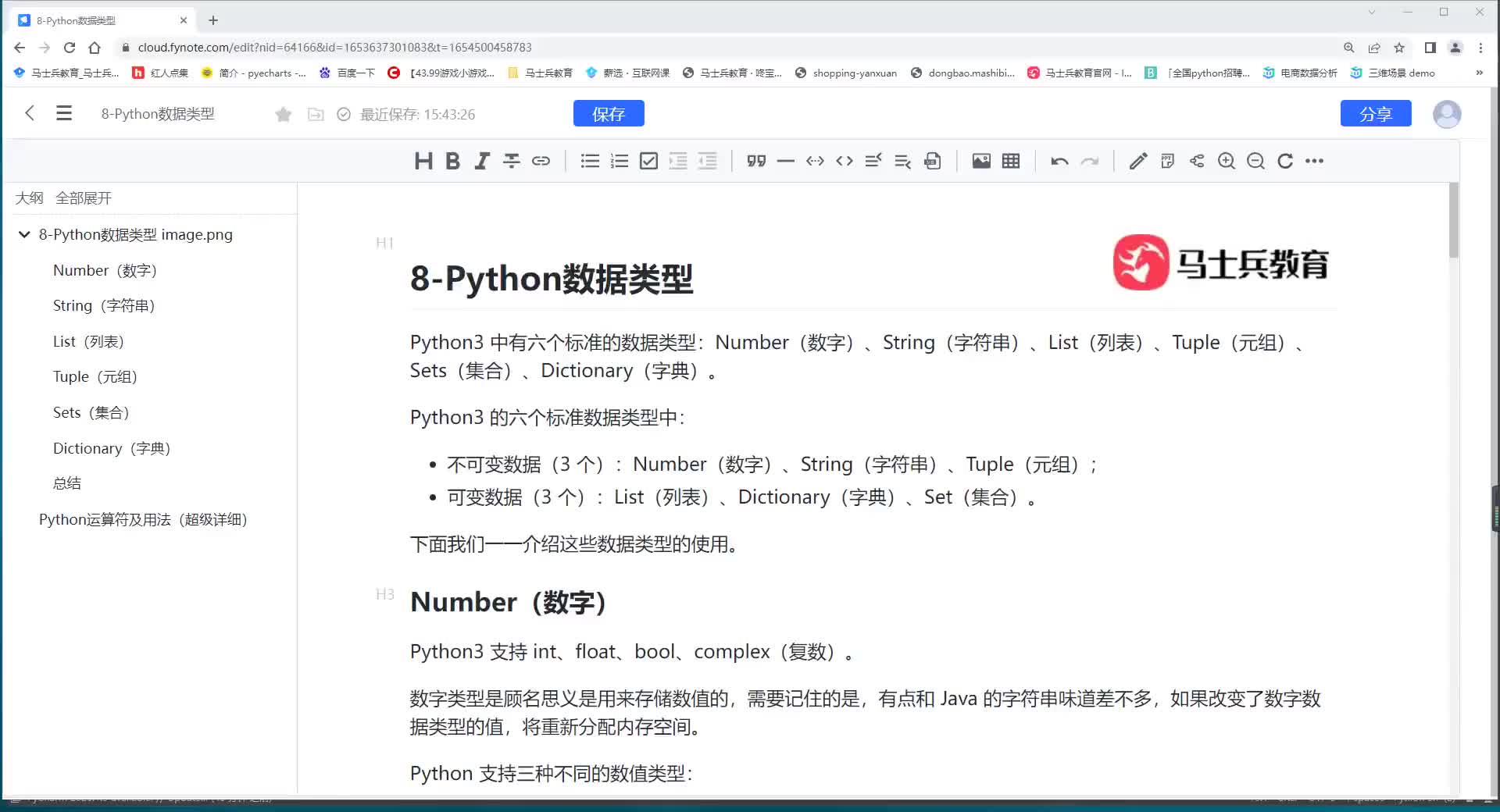Jump to Number（数字）in outline
This screenshot has width=1500, height=812.
click(105, 270)
